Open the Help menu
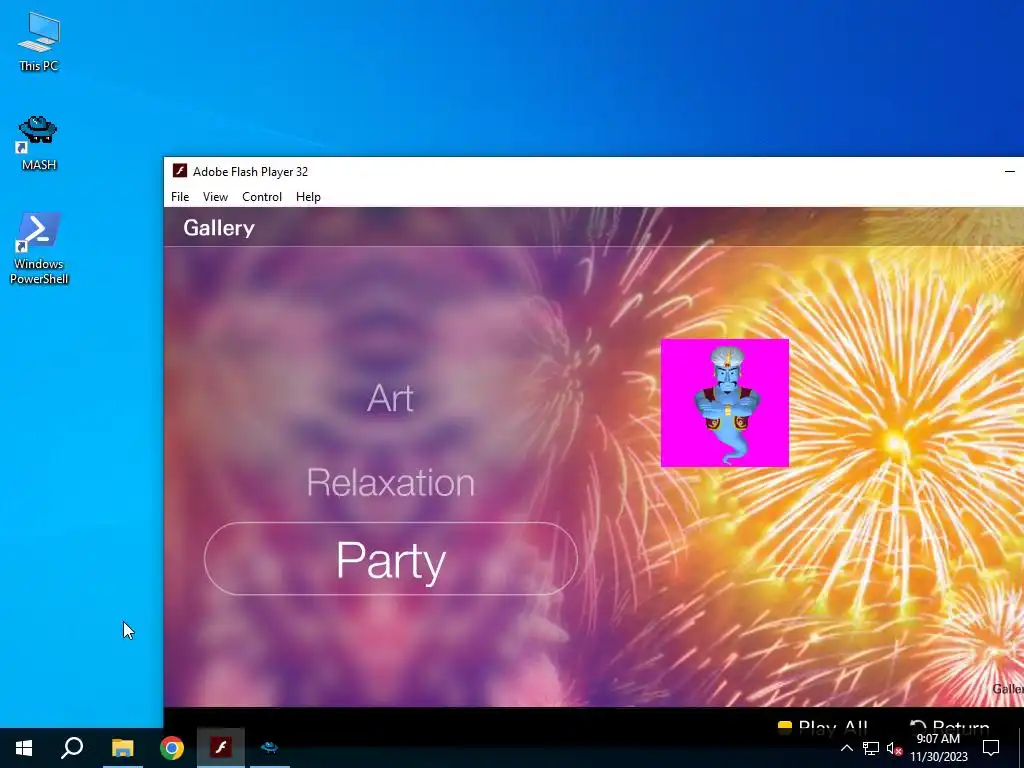 point(308,197)
